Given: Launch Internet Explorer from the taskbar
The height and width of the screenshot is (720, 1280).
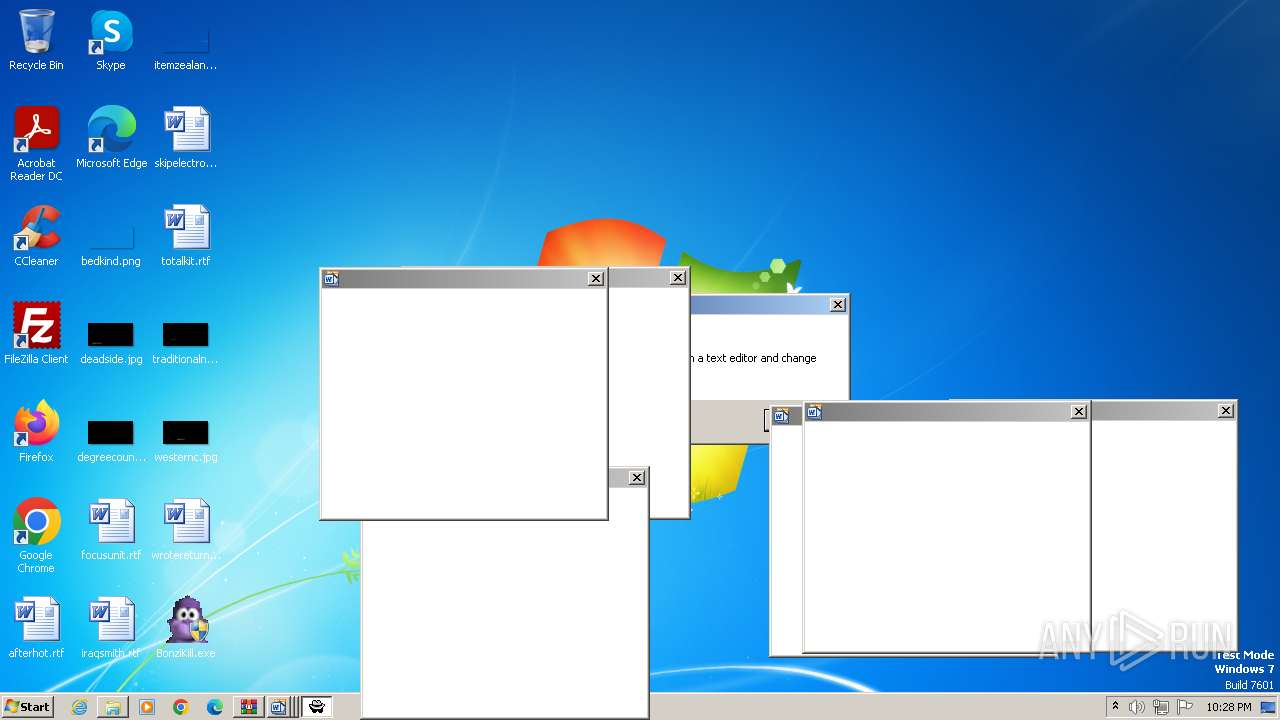Looking at the screenshot, I should point(79,707).
